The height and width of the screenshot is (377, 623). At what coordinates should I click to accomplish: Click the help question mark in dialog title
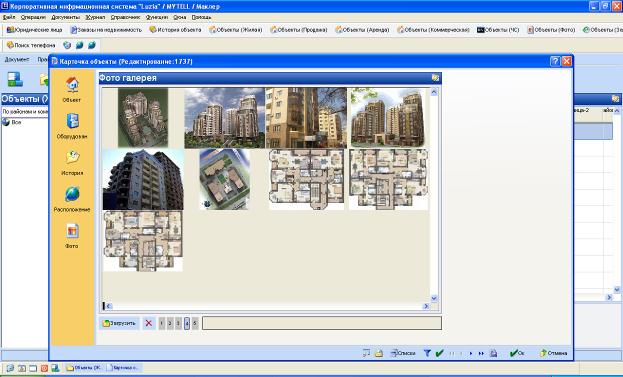point(555,61)
